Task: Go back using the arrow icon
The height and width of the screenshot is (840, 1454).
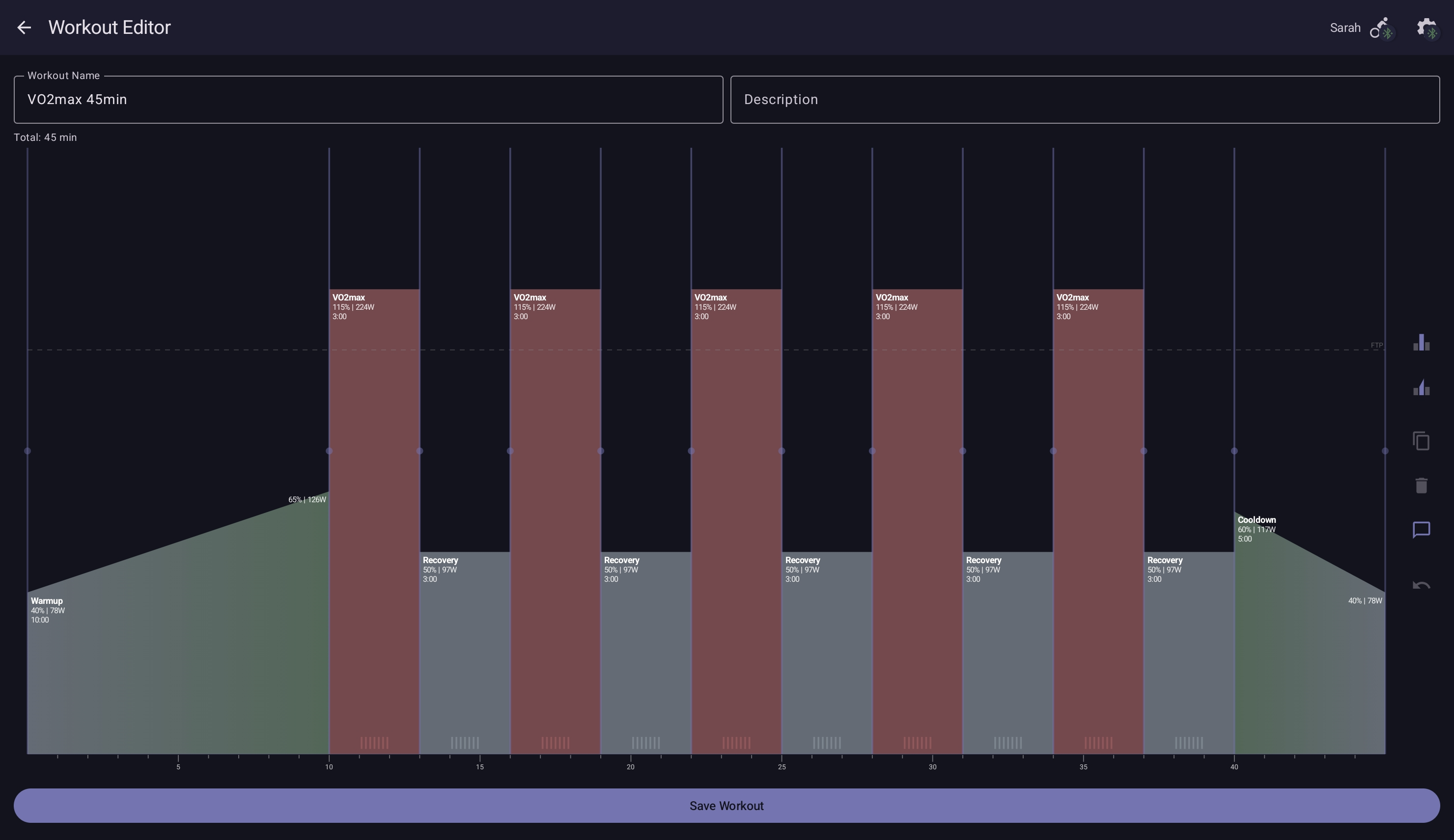Action: [24, 27]
